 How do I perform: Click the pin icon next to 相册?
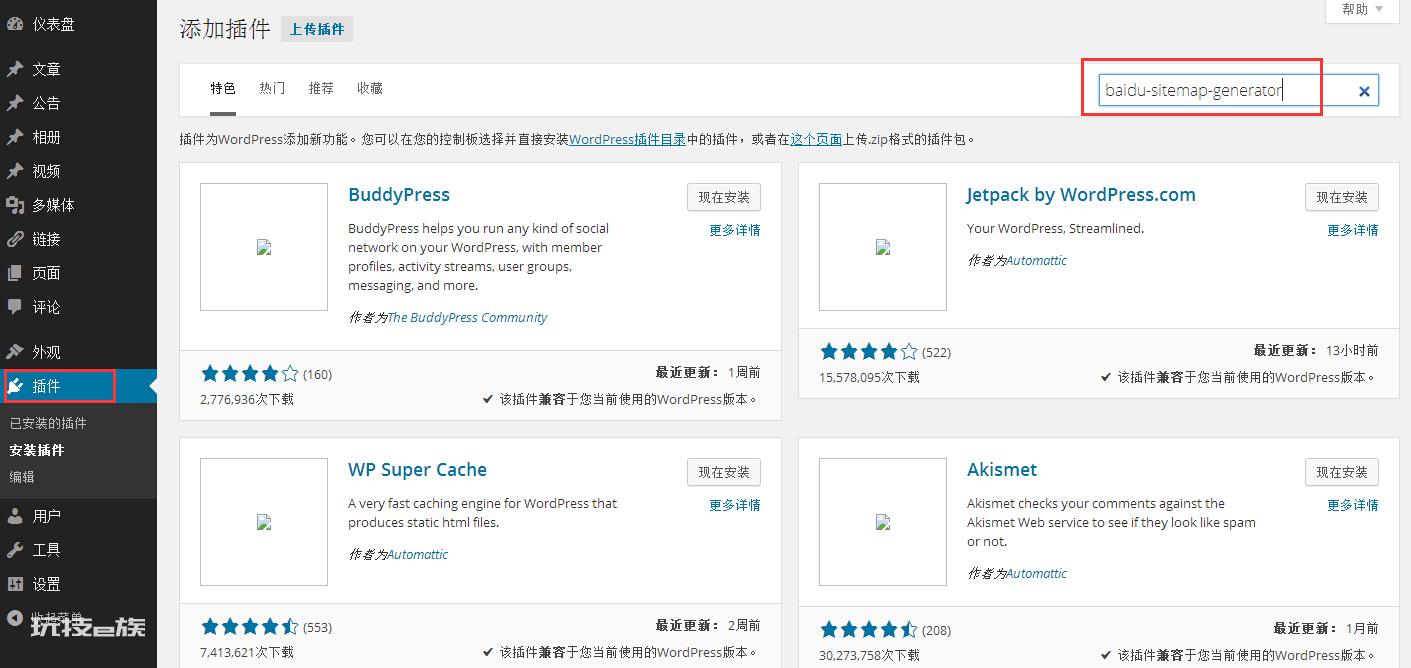click(x=15, y=137)
